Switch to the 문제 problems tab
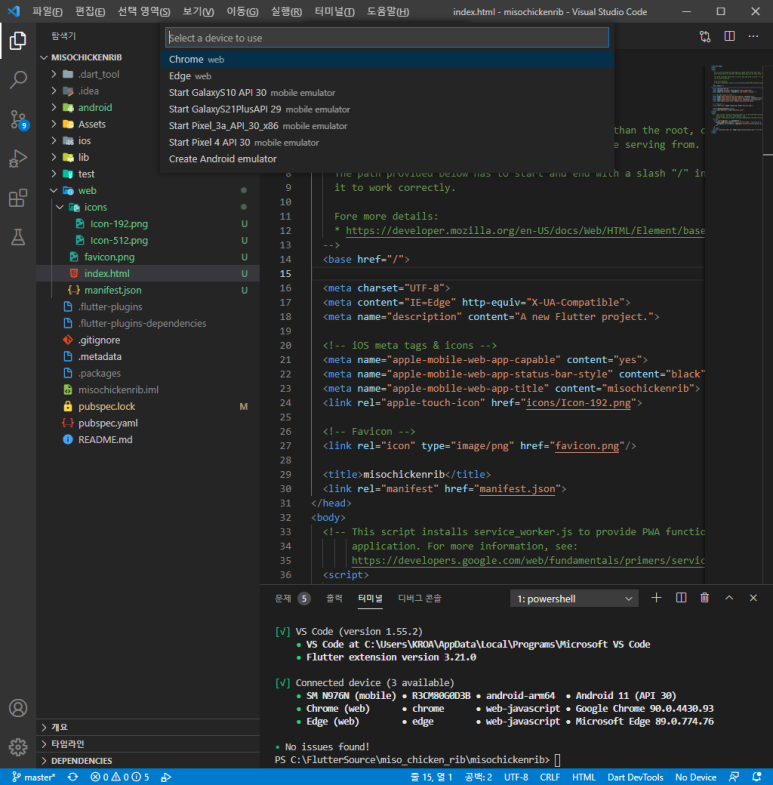This screenshot has height=785, width=773. coord(292,598)
